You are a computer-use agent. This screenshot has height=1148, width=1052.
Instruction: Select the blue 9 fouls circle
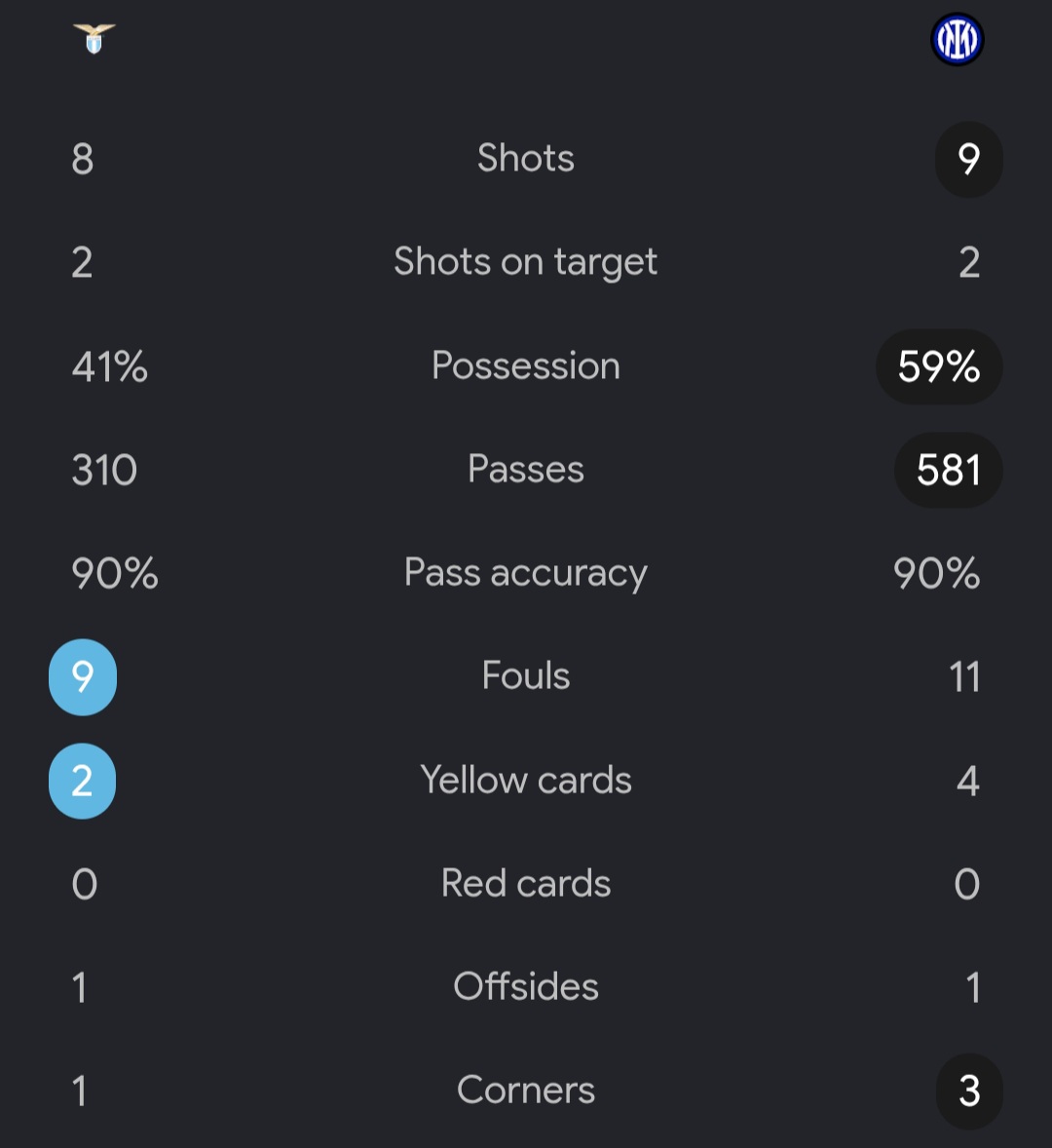click(83, 677)
